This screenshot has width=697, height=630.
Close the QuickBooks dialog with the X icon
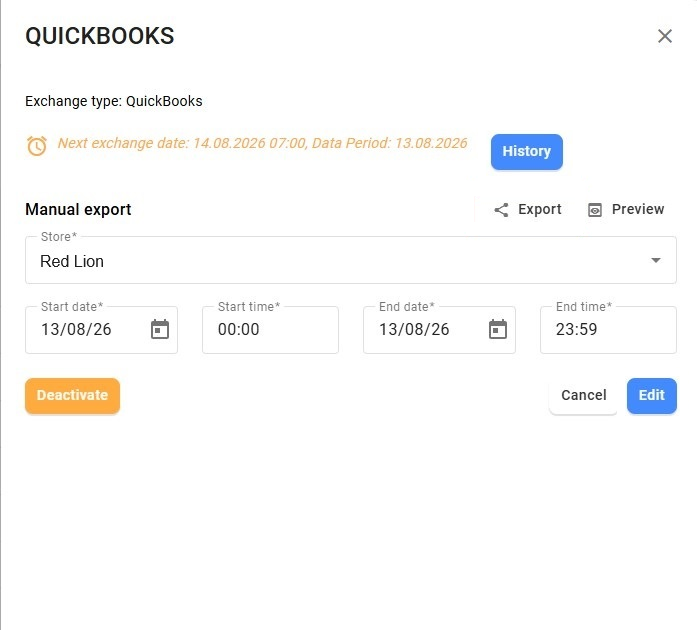pos(665,36)
